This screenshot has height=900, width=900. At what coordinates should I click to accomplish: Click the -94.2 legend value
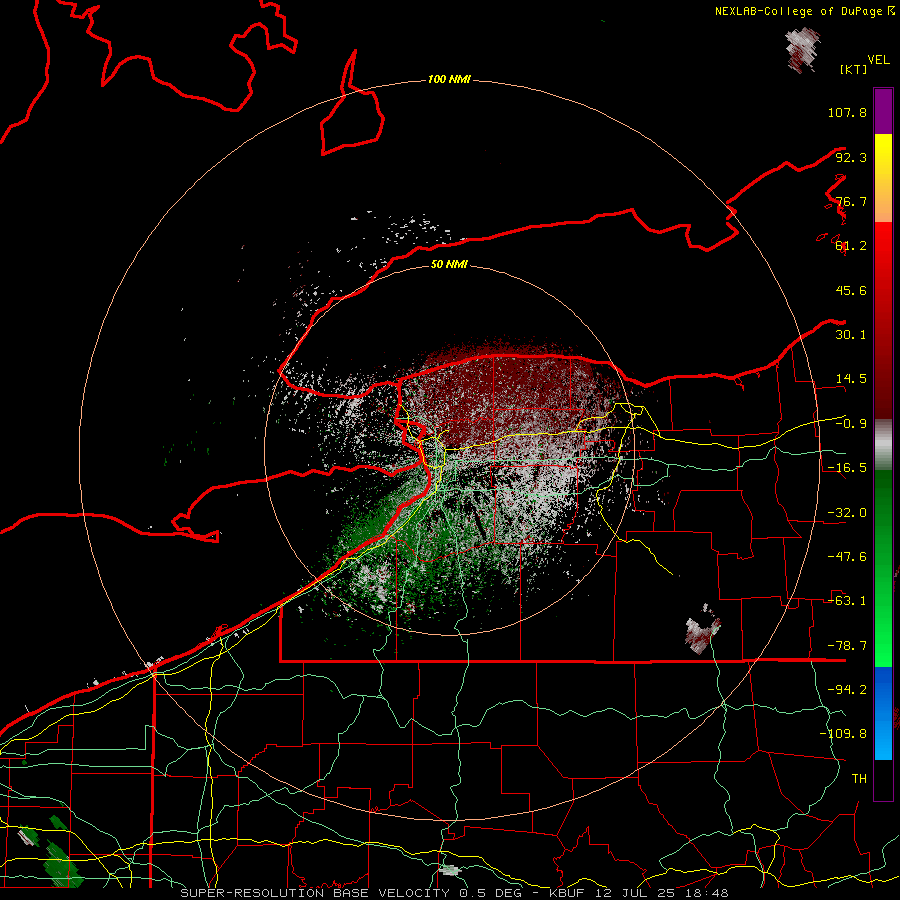pyautogui.click(x=847, y=690)
